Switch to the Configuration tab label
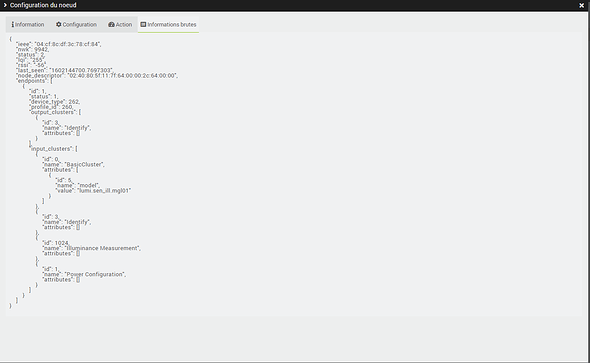The width and height of the screenshot is (590, 363). click(x=79, y=24)
